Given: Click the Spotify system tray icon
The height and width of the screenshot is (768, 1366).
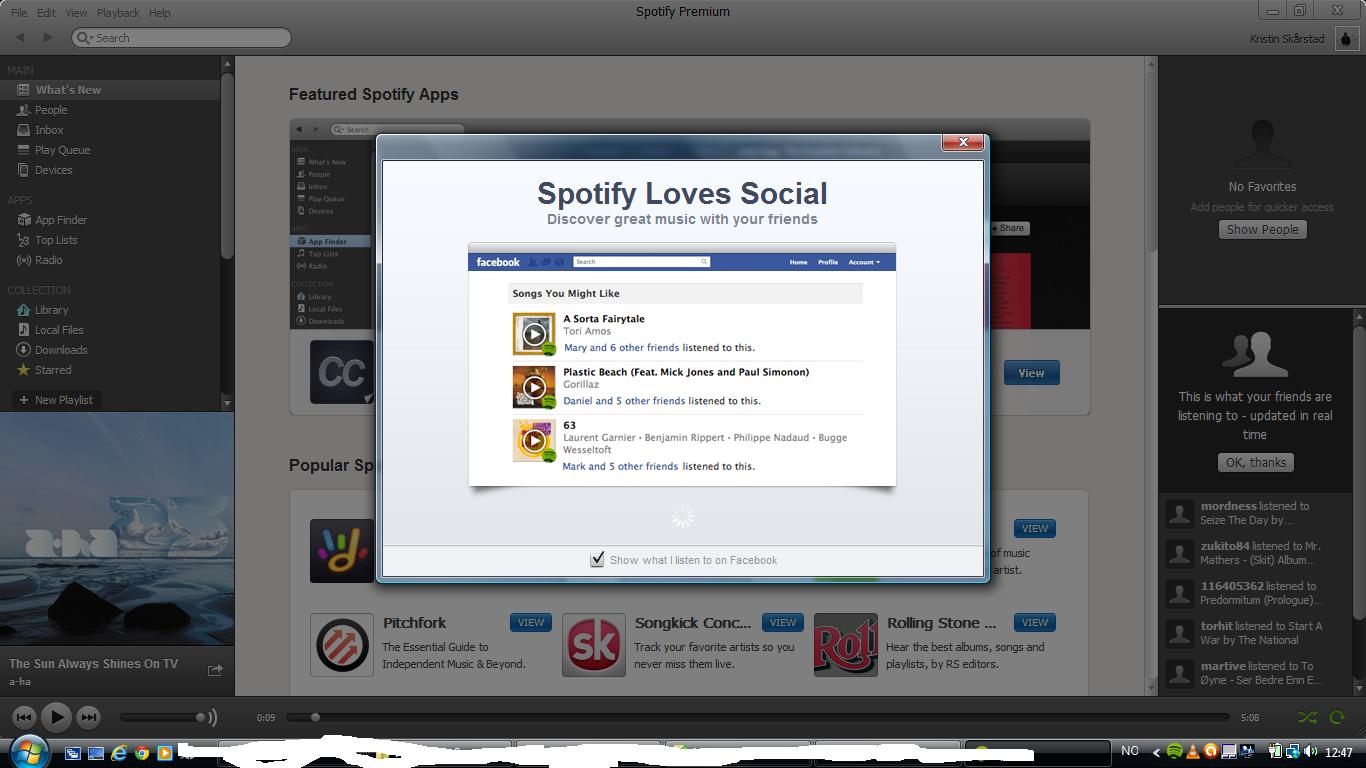Looking at the screenshot, I should point(1174,751).
